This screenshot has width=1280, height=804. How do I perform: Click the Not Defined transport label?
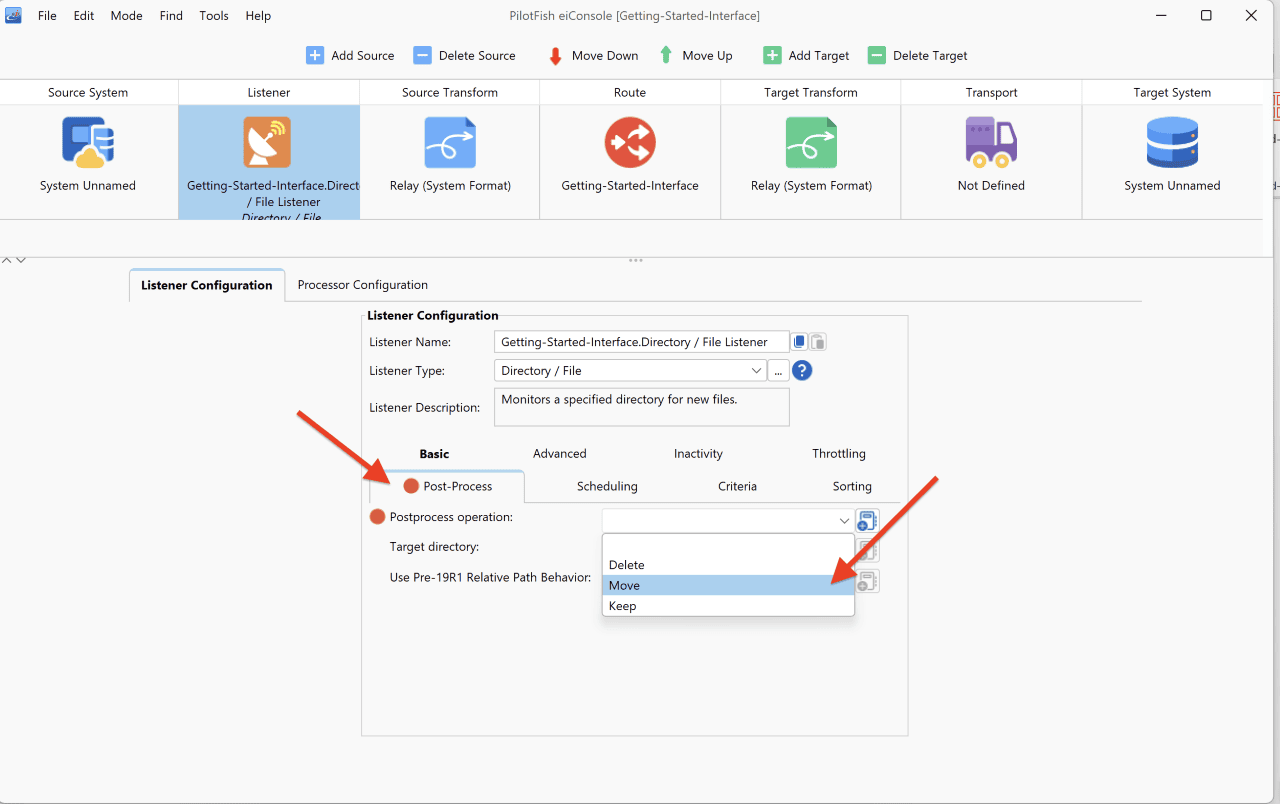pyautogui.click(x=991, y=186)
